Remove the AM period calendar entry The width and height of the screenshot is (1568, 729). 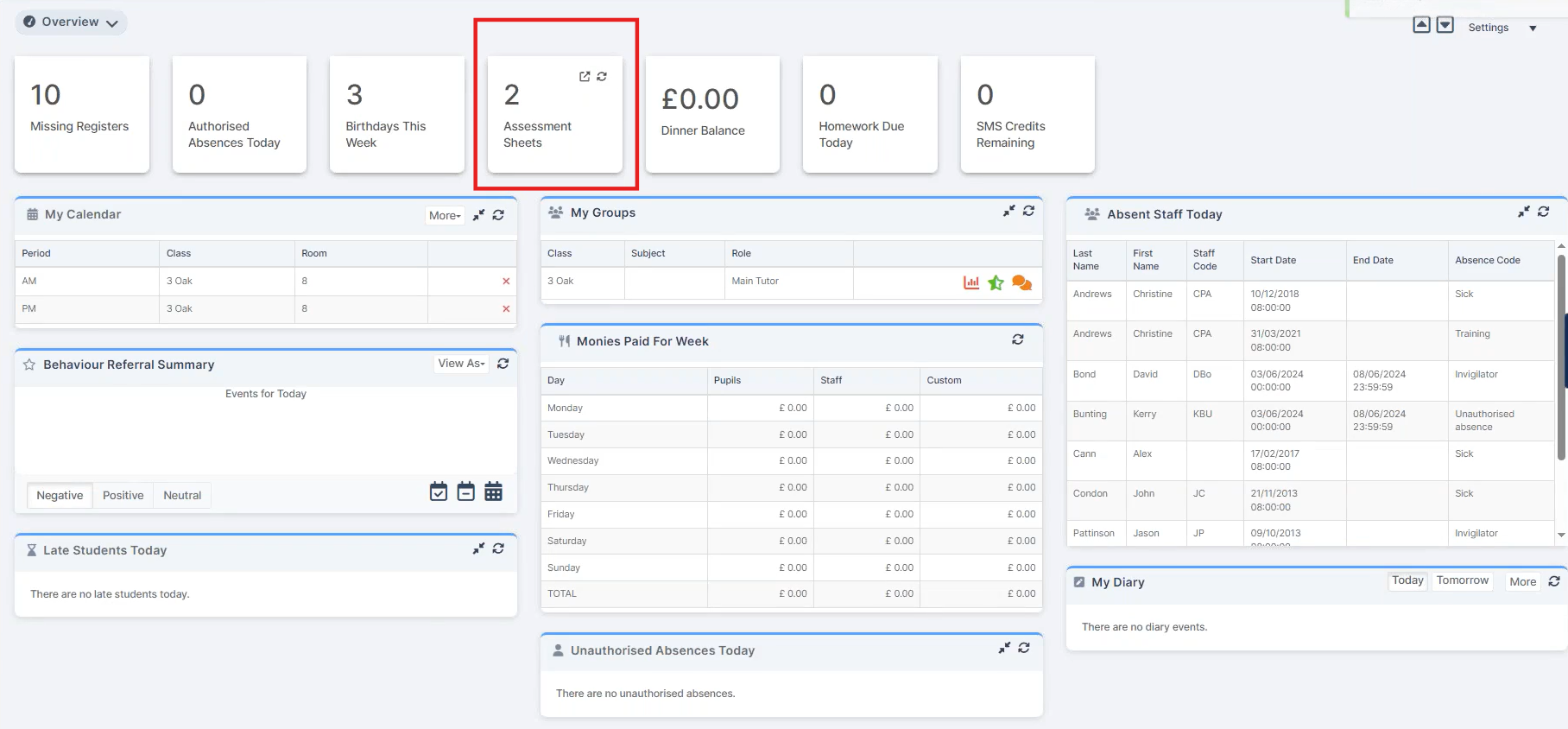point(506,282)
